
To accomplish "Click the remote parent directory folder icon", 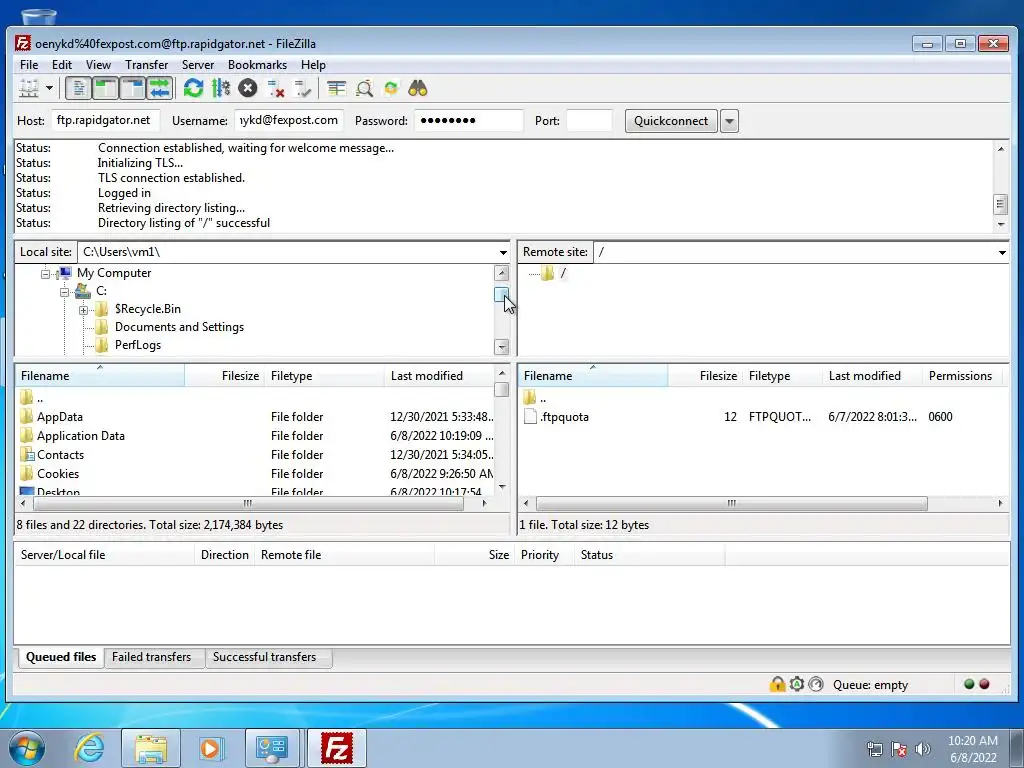I will point(530,397).
